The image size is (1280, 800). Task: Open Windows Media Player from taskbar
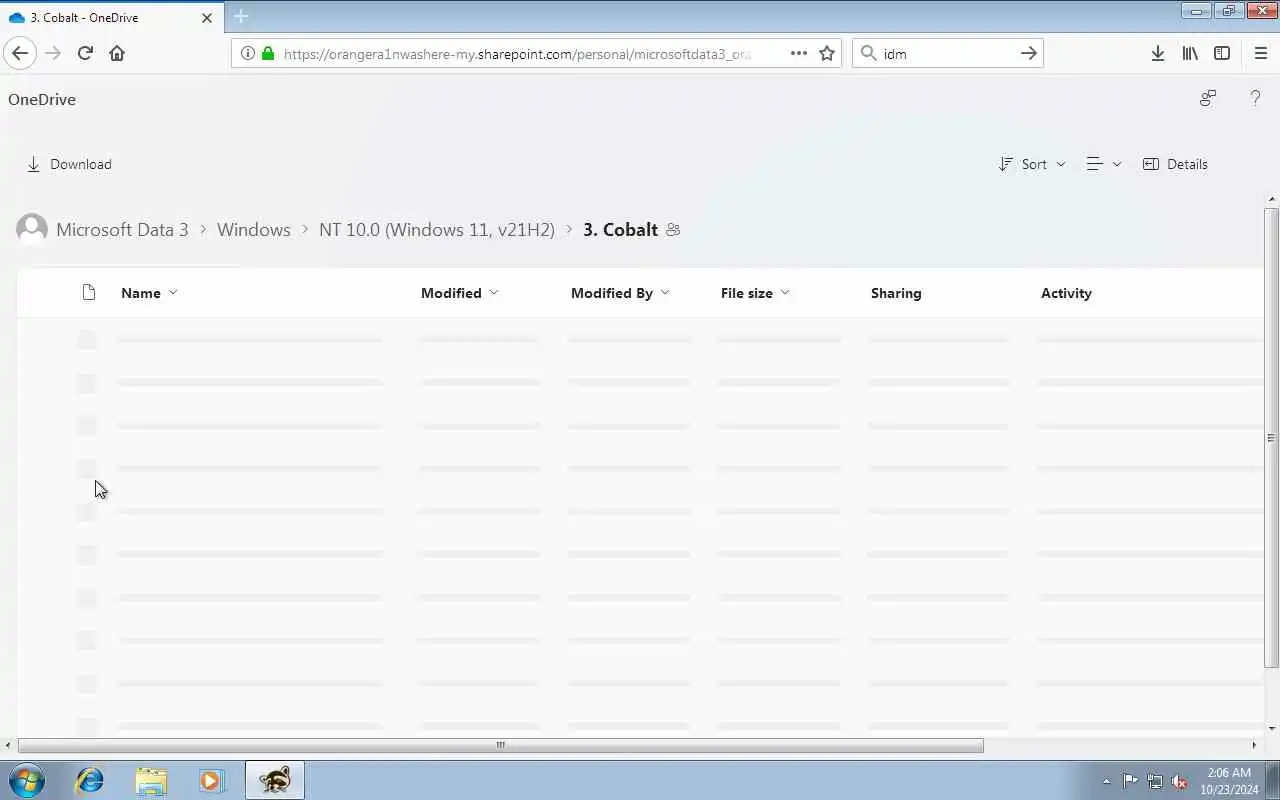[x=211, y=780]
